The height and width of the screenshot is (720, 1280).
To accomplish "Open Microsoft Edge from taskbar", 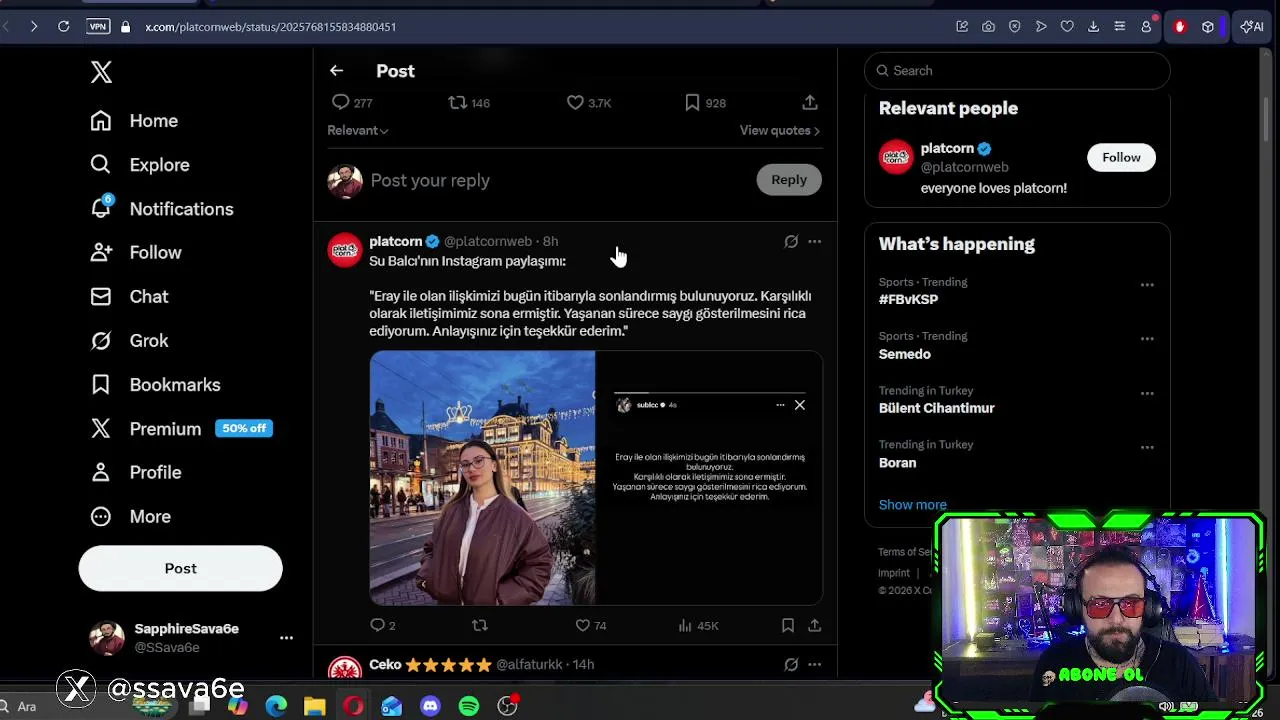I will [x=276, y=706].
